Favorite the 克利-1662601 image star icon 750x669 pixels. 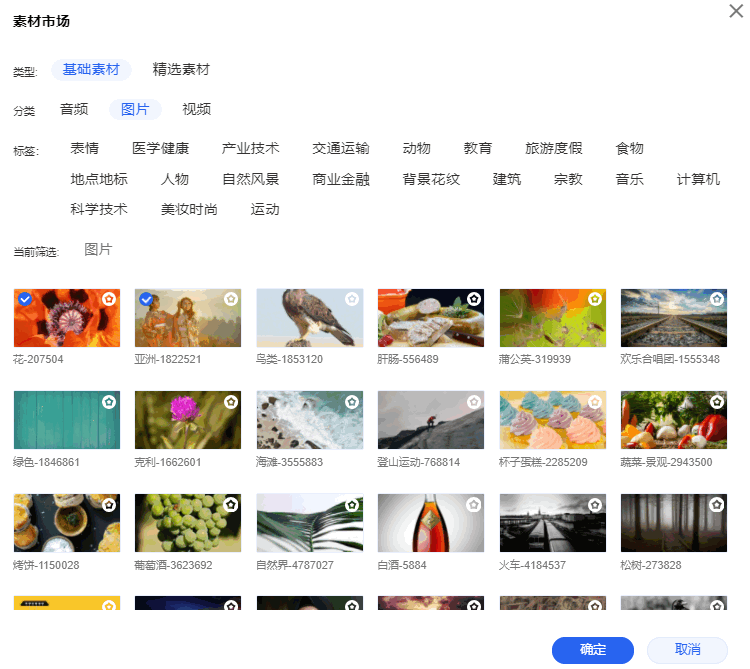pos(231,402)
